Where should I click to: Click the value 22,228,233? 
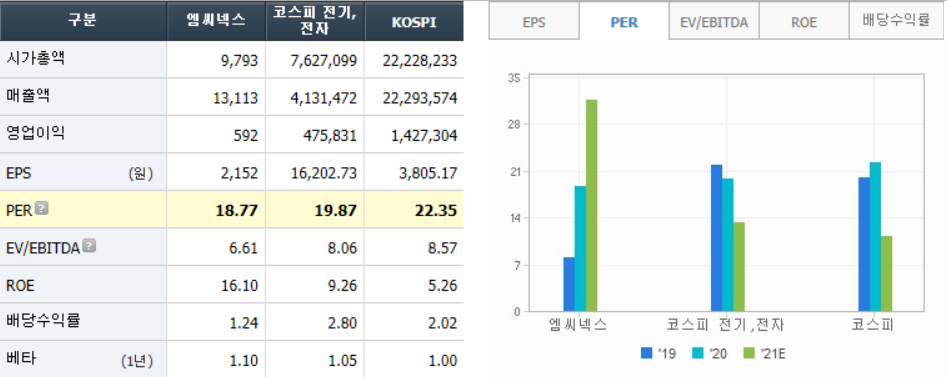[x=420, y=61]
